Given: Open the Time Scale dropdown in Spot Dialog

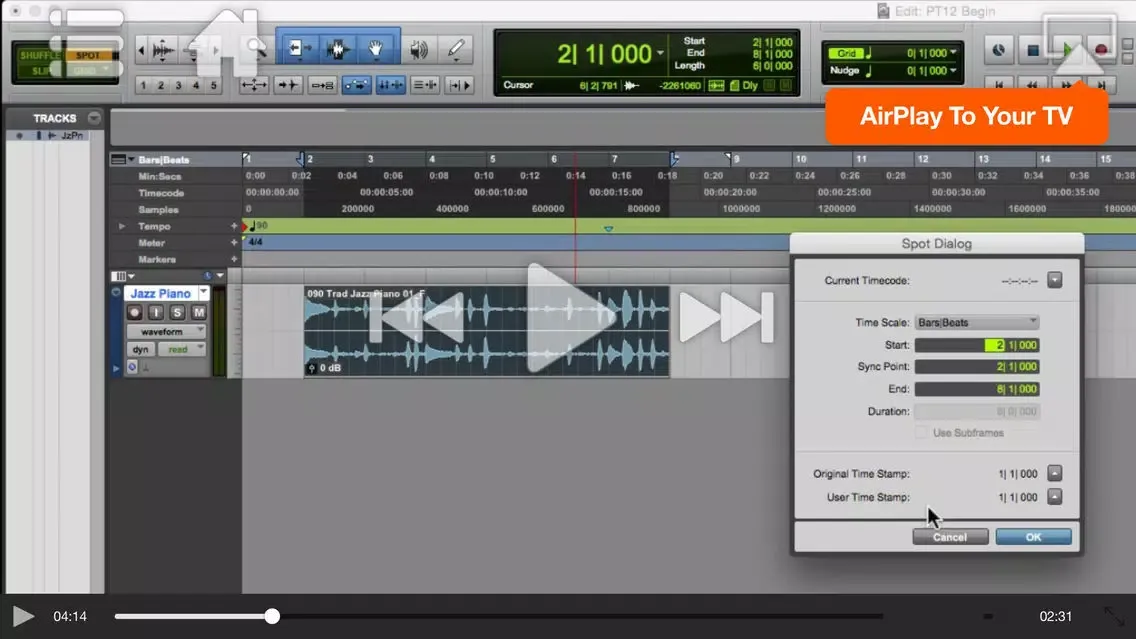Looking at the screenshot, I should (977, 322).
